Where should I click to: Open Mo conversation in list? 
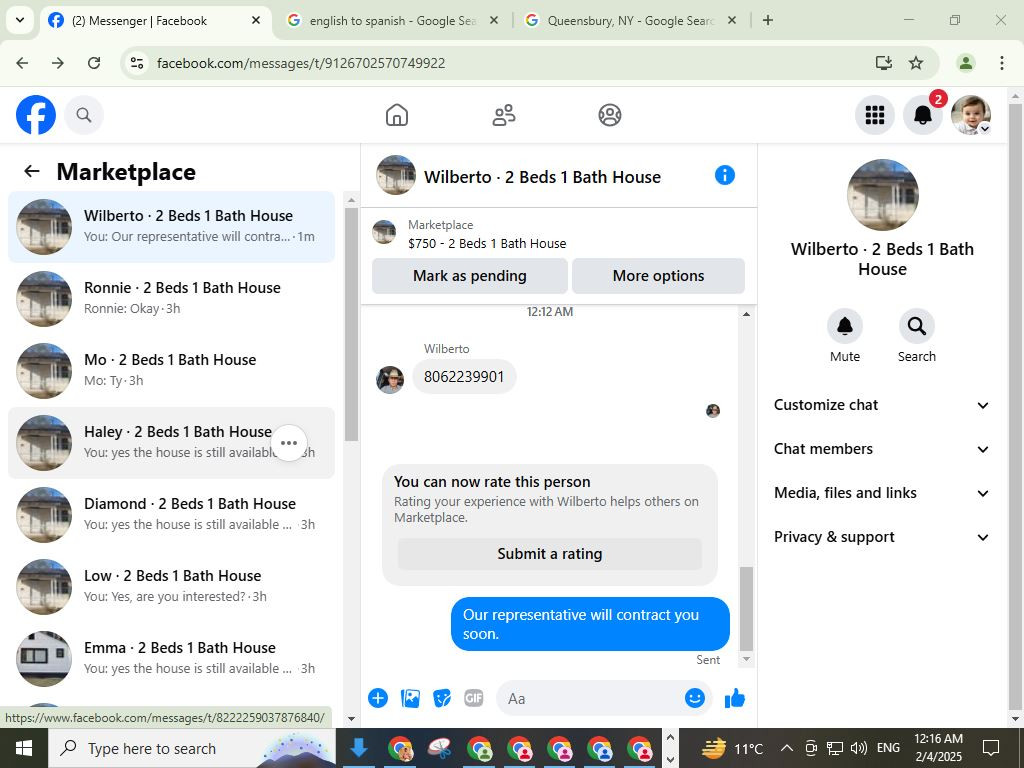click(171, 370)
